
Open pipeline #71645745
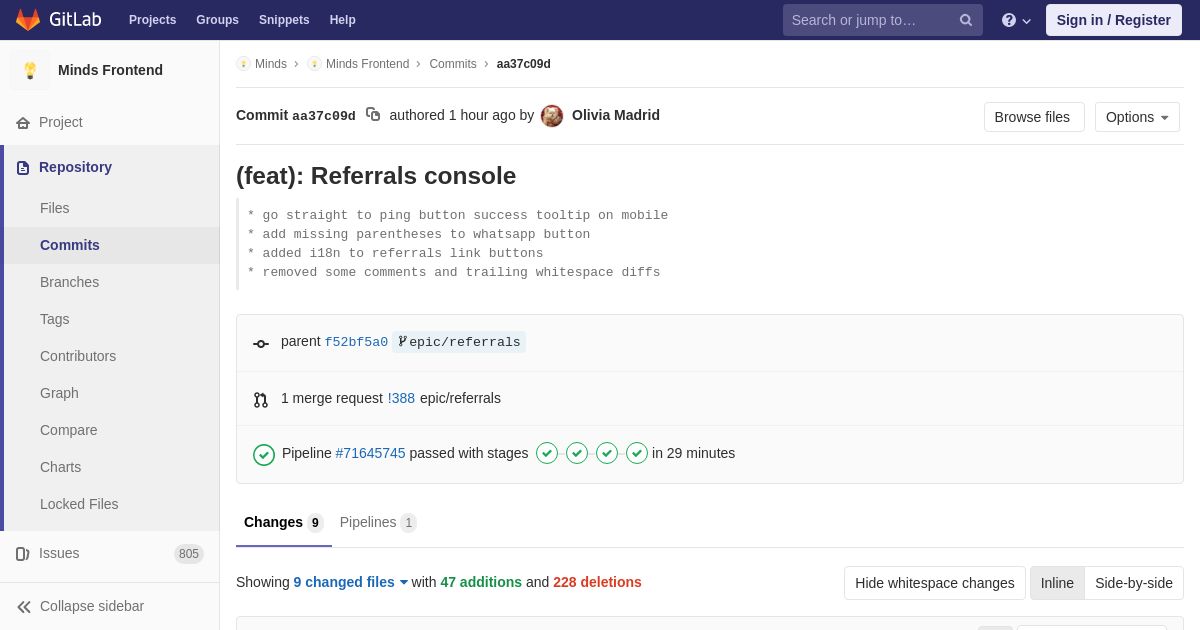pyautogui.click(x=370, y=453)
